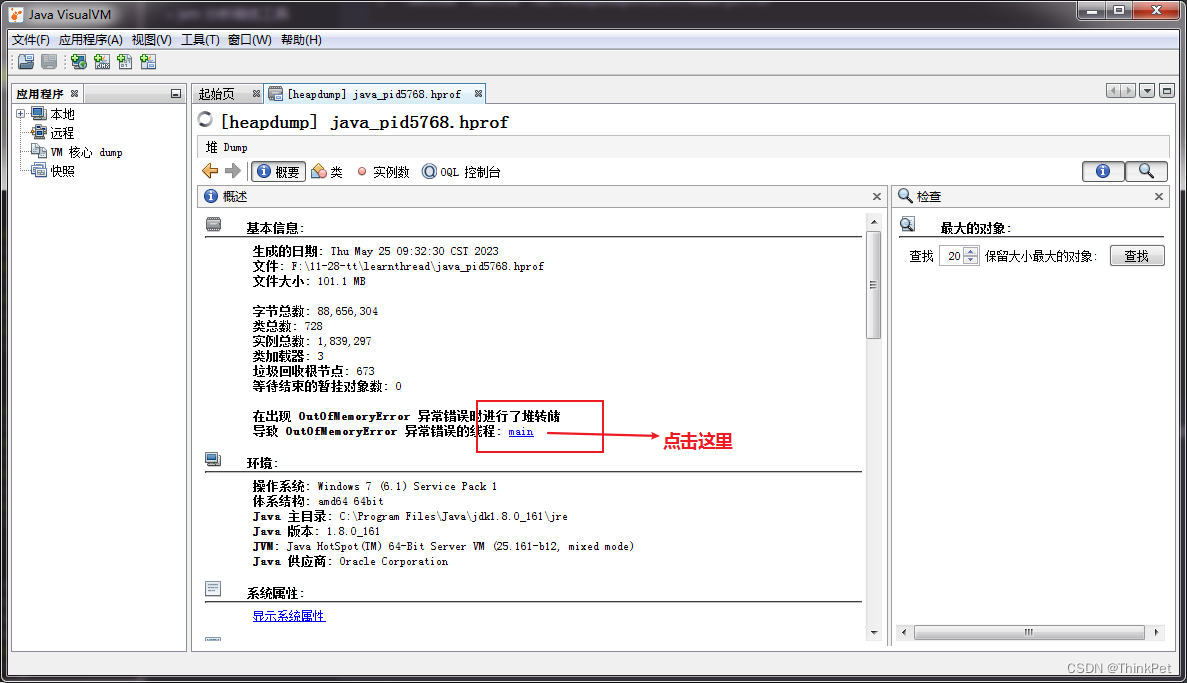
Task: Click the Add JMX Connection toolbar icon
Action: coord(102,62)
